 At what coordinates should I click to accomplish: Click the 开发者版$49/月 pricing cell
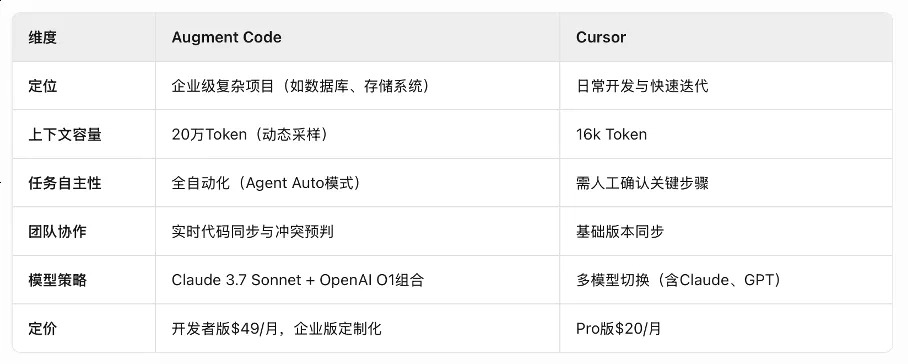pos(277,329)
